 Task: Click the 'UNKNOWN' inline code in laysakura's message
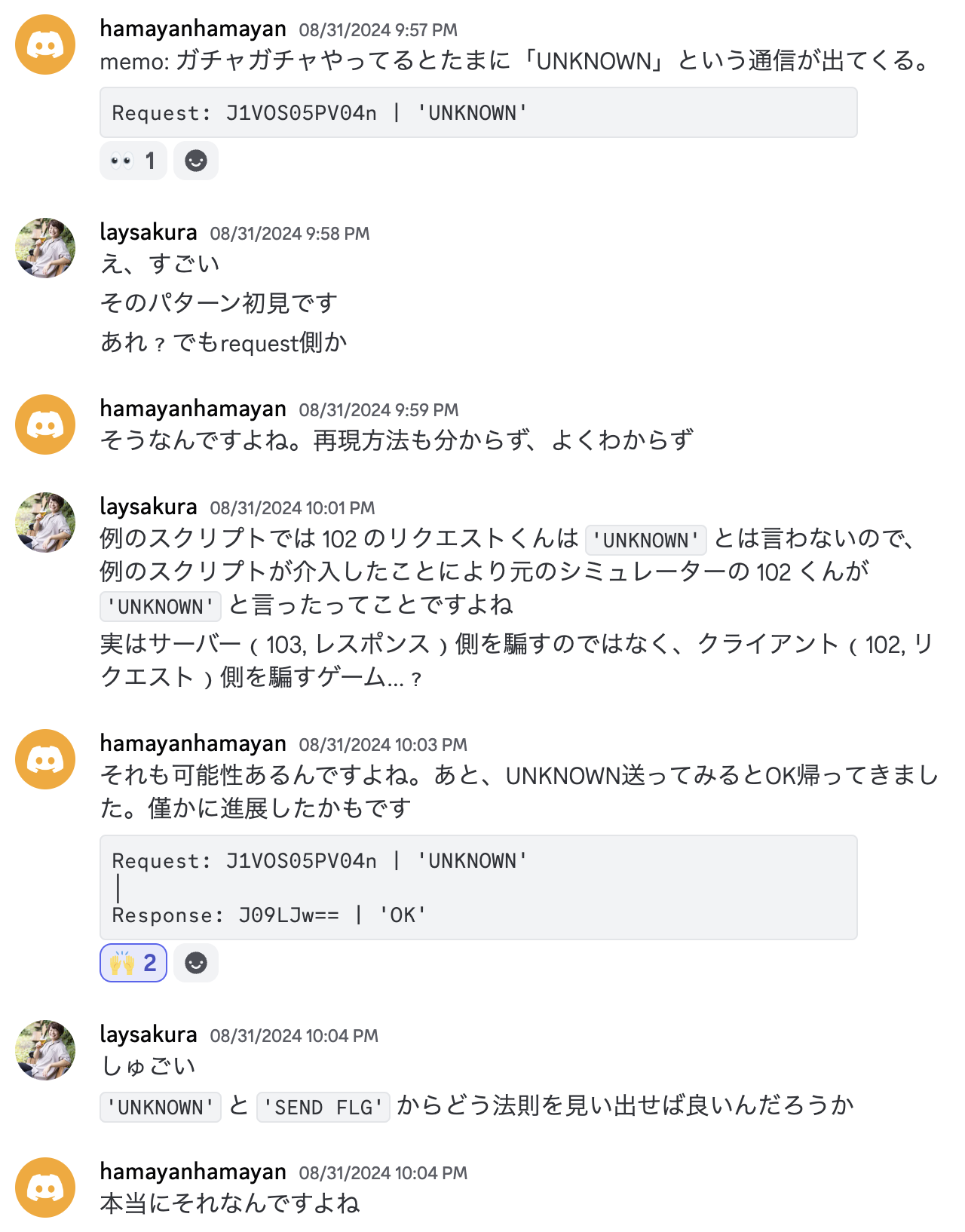646,541
